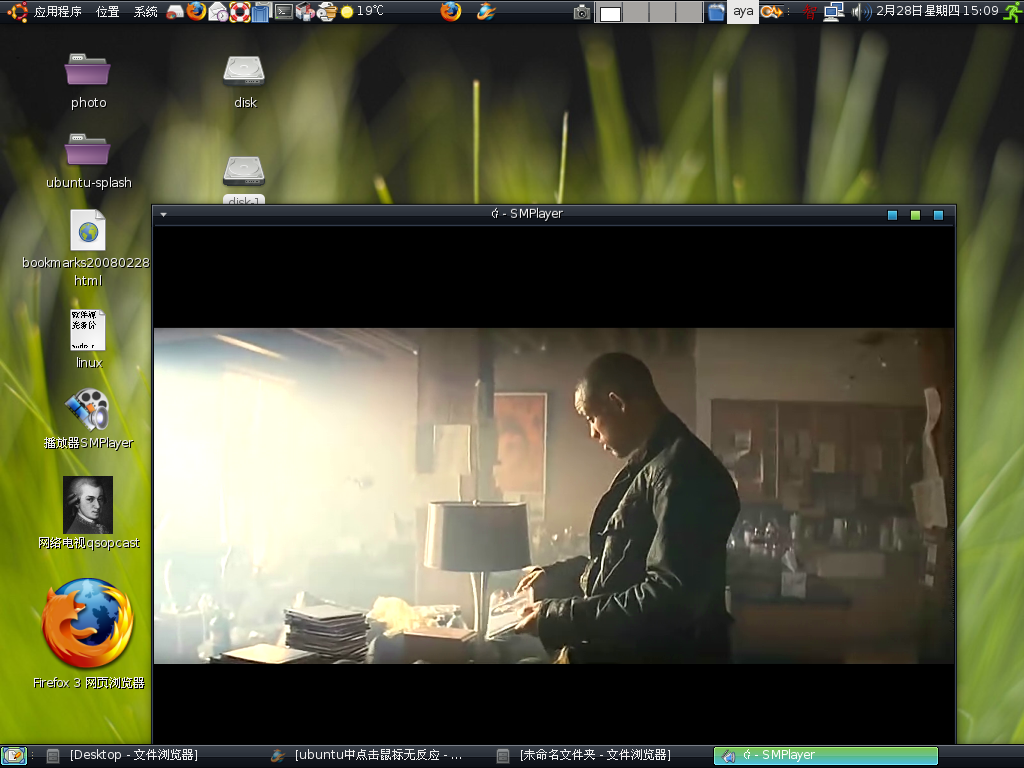Open the clock showing 2月28日 星期四 15:09
This screenshot has width=1024, height=768.
click(x=937, y=11)
